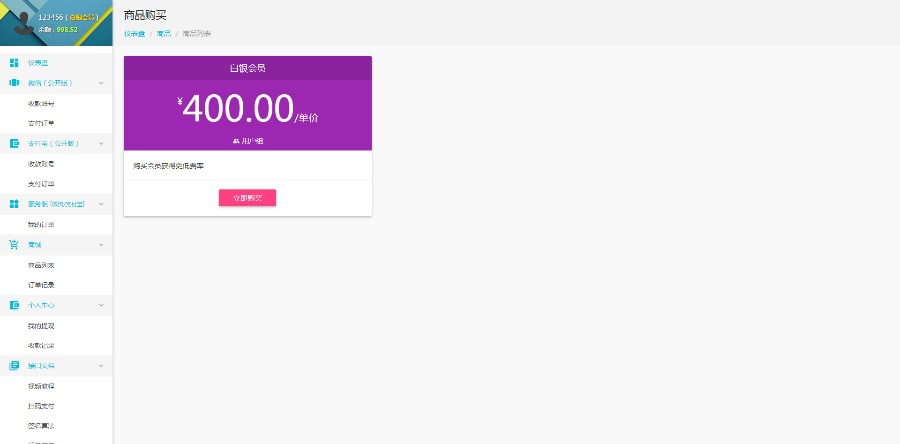This screenshot has width=900, height=444.
Task: Click the 支付宝 wallet icon in sidebar
Action: (x=14, y=143)
